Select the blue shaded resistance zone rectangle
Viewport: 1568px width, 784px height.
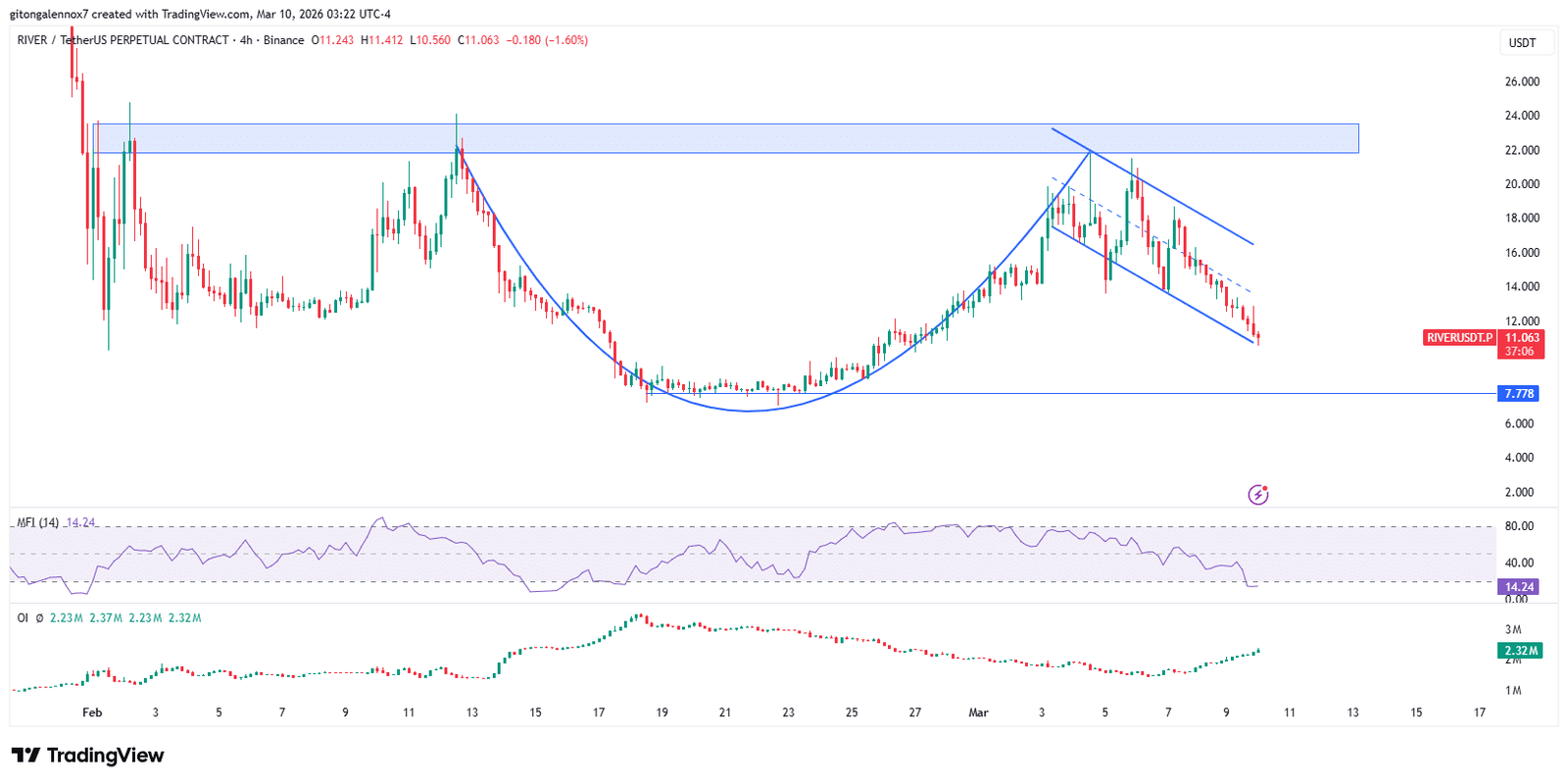tap(725, 138)
